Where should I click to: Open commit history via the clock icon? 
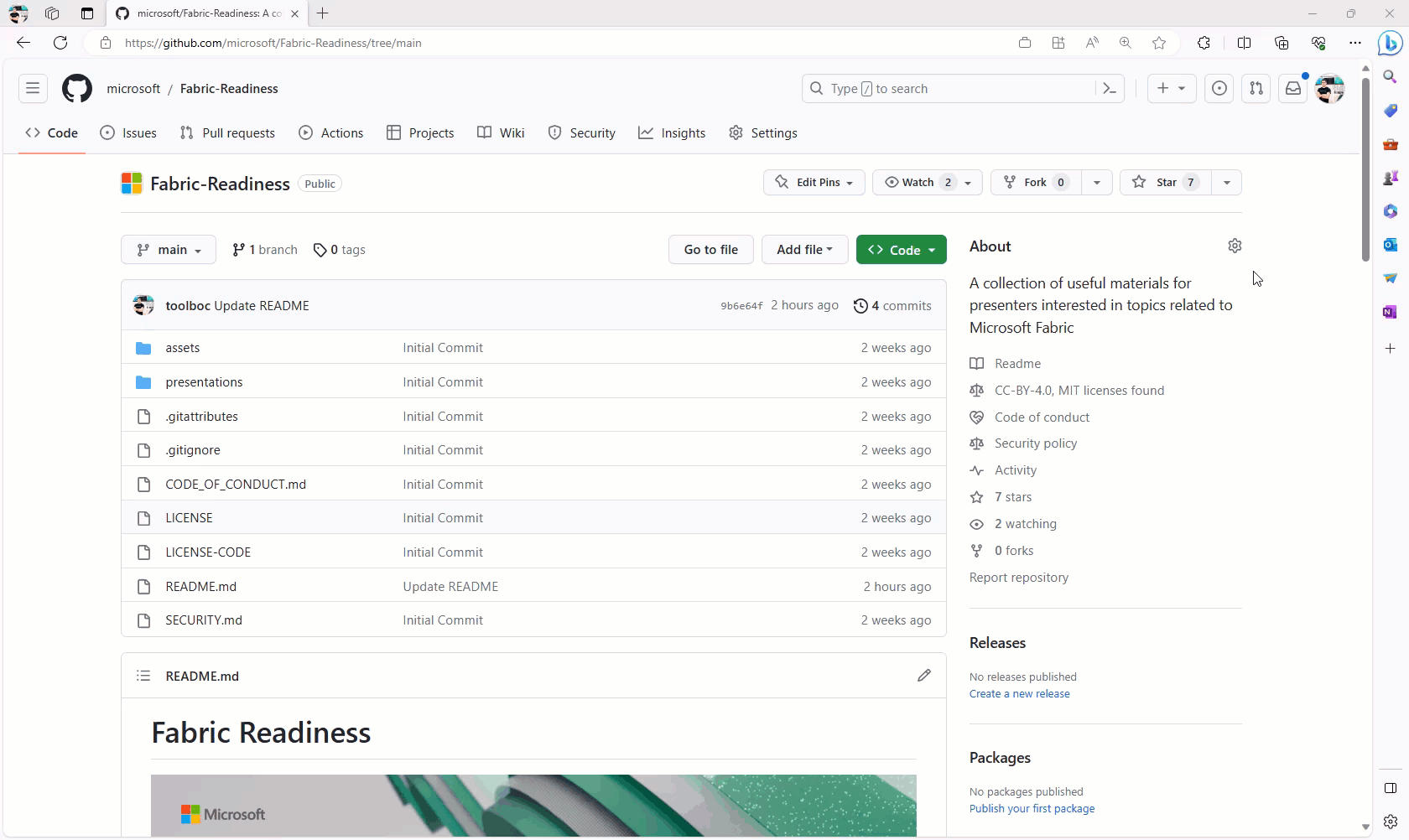pyautogui.click(x=860, y=305)
